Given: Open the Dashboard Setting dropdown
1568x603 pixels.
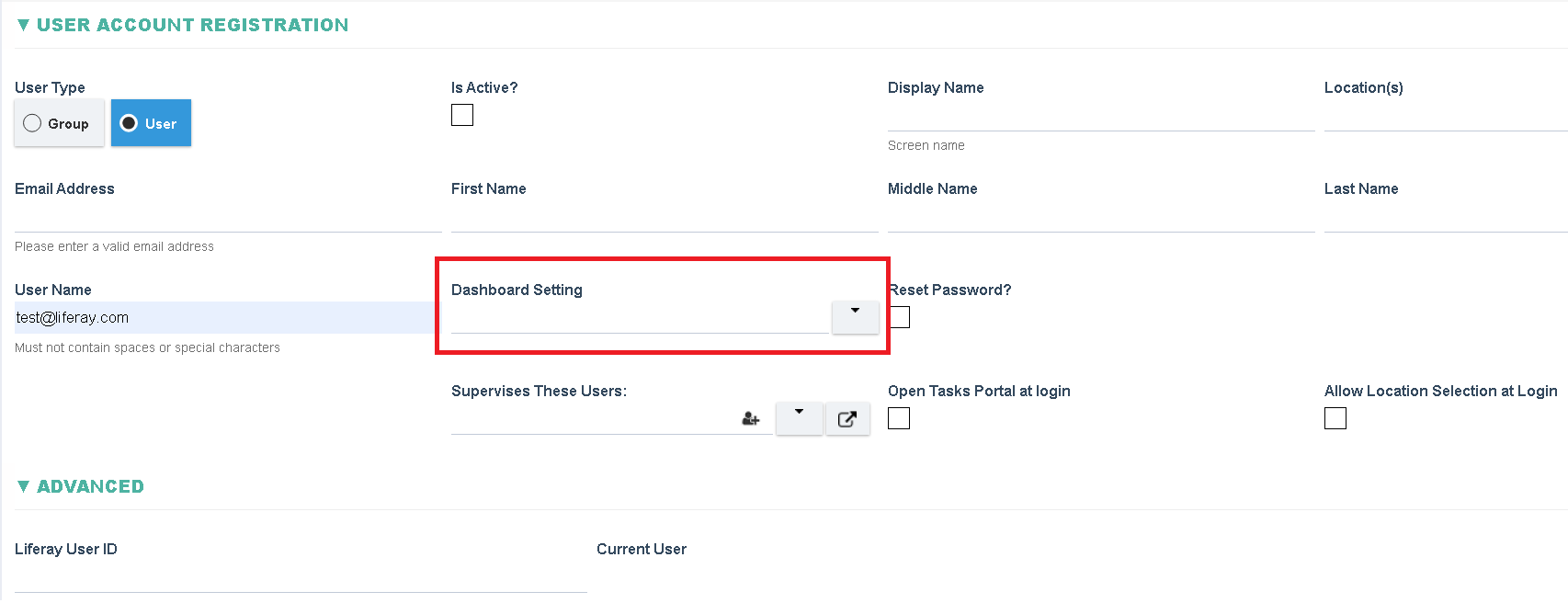Looking at the screenshot, I should pyautogui.click(x=855, y=317).
